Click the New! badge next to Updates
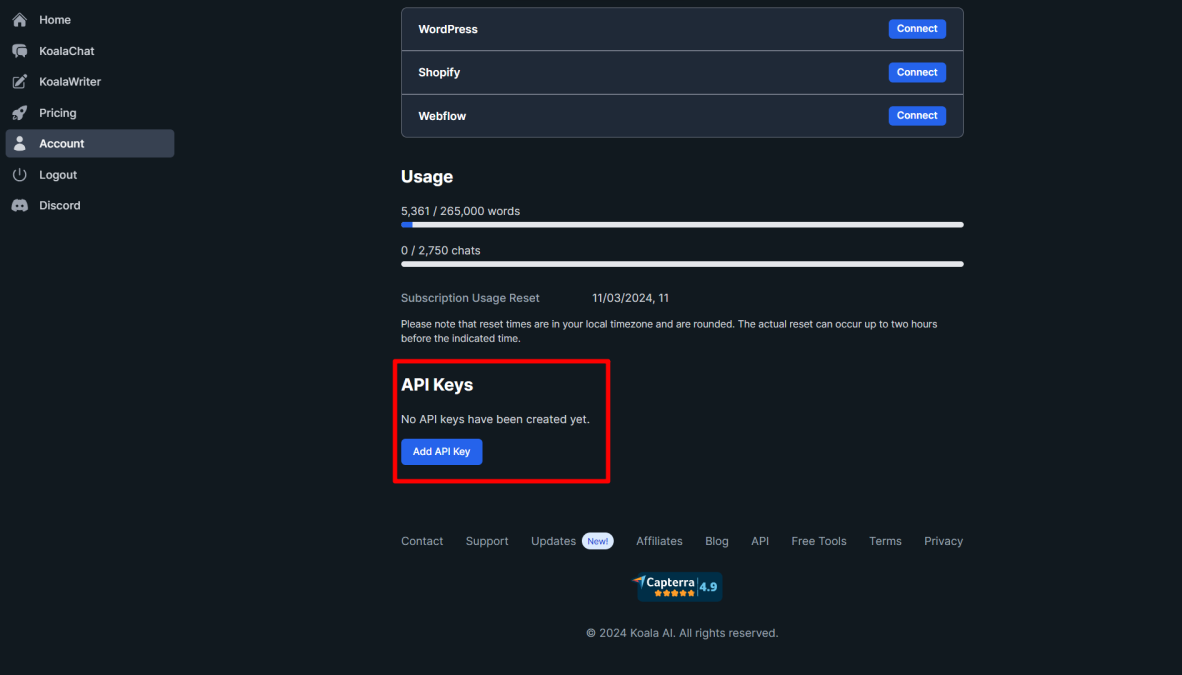The image size is (1182, 675). (x=597, y=540)
